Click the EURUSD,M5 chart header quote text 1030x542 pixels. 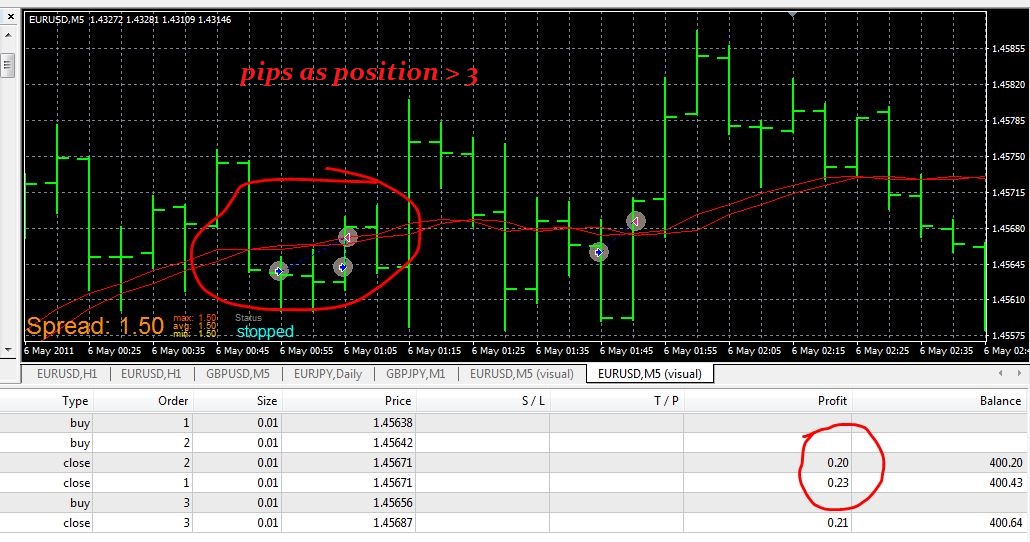tap(130, 20)
